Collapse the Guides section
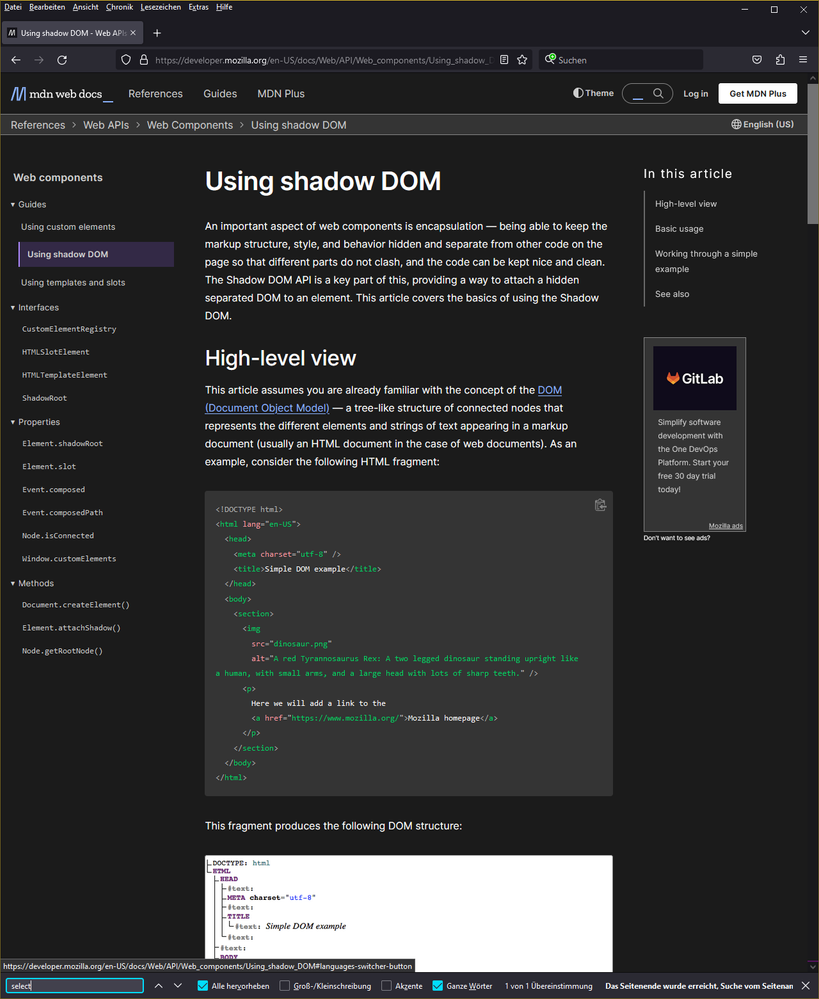 click(29, 205)
